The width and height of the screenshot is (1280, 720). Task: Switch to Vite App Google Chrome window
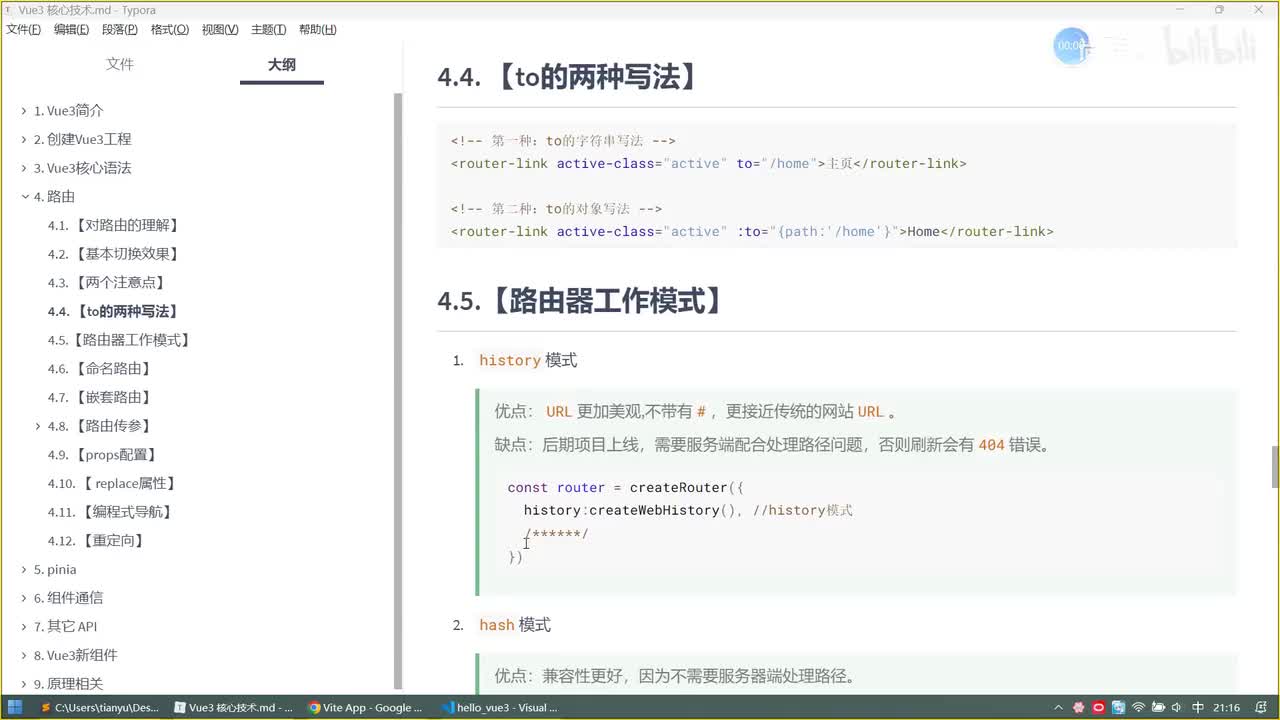tap(366, 707)
